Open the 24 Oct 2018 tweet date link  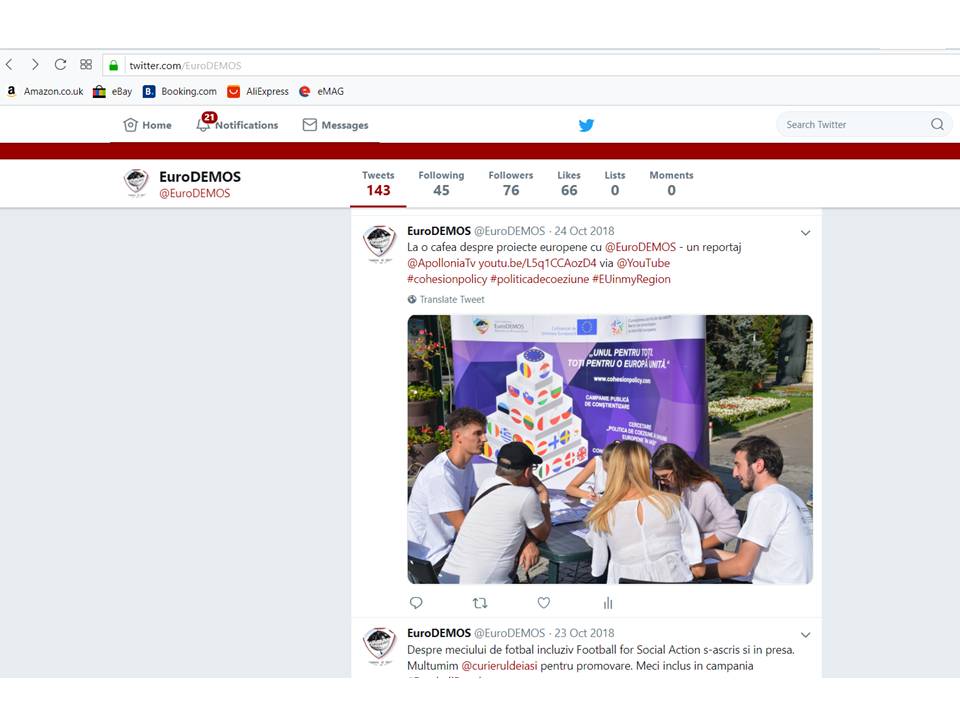(x=584, y=231)
